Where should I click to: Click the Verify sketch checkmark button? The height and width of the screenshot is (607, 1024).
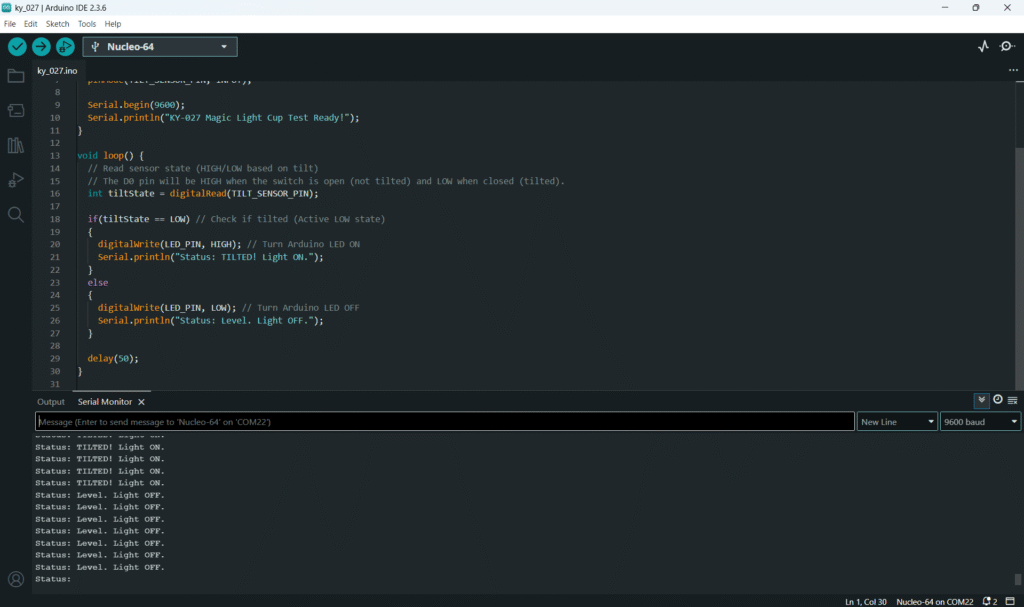[x=17, y=47]
